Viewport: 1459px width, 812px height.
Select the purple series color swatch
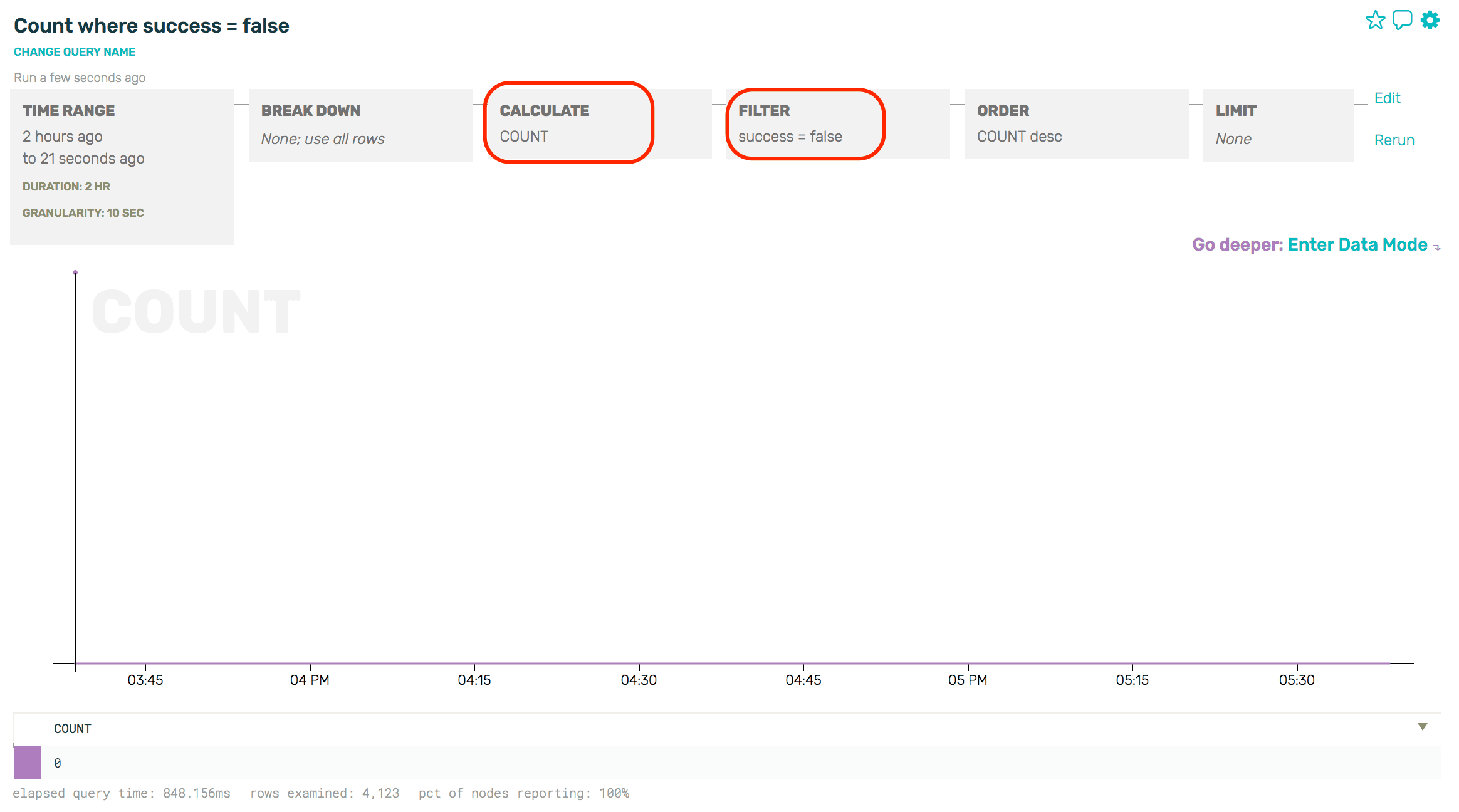click(28, 763)
